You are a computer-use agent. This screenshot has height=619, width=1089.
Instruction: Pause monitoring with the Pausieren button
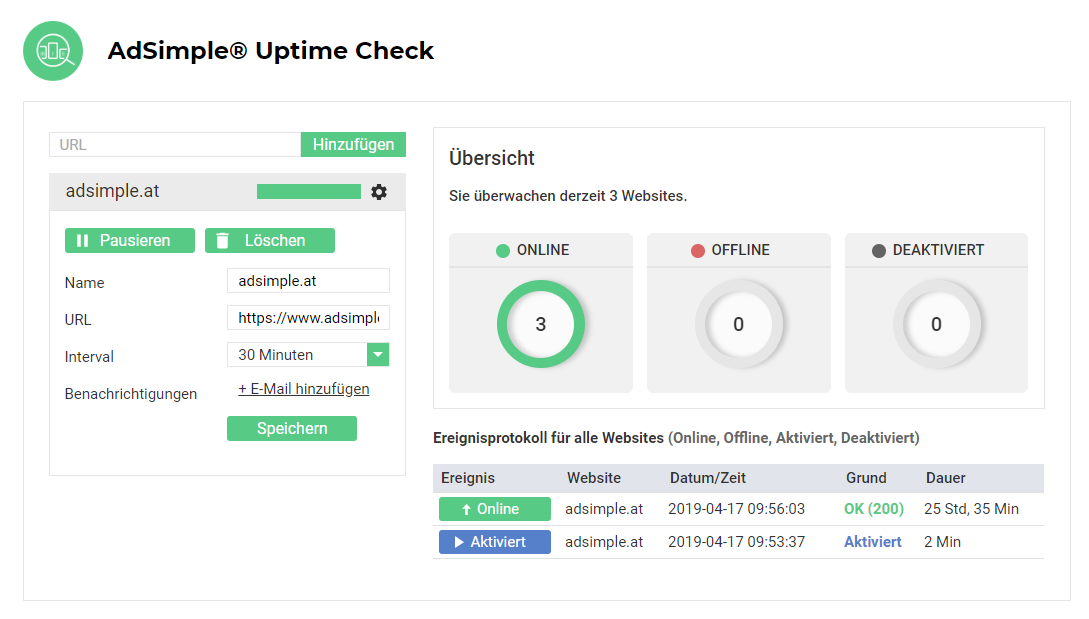pyautogui.click(x=129, y=241)
